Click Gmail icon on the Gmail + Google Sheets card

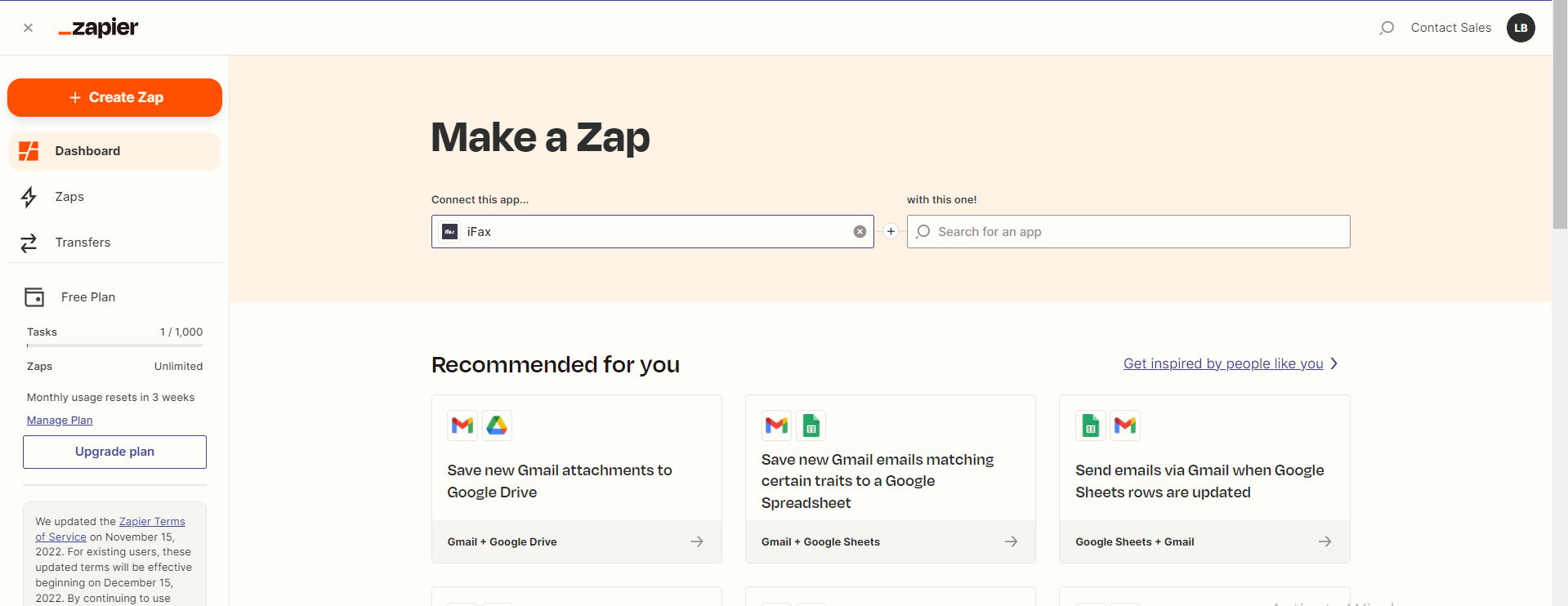click(x=776, y=426)
